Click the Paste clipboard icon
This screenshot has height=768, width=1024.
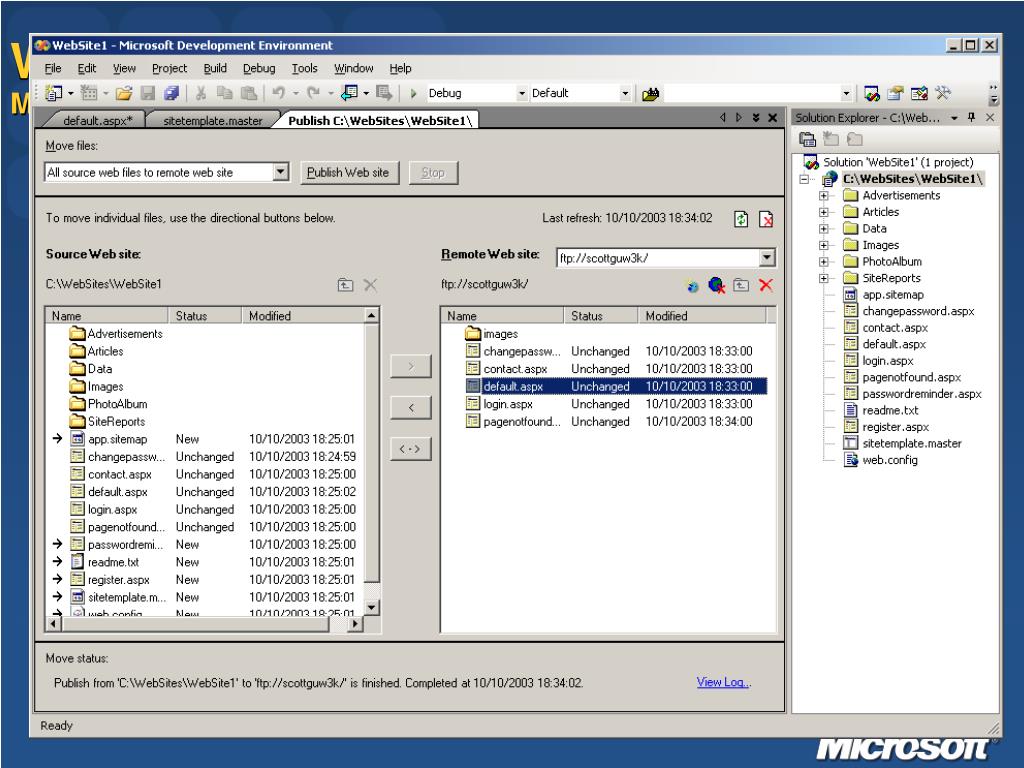tap(248, 93)
